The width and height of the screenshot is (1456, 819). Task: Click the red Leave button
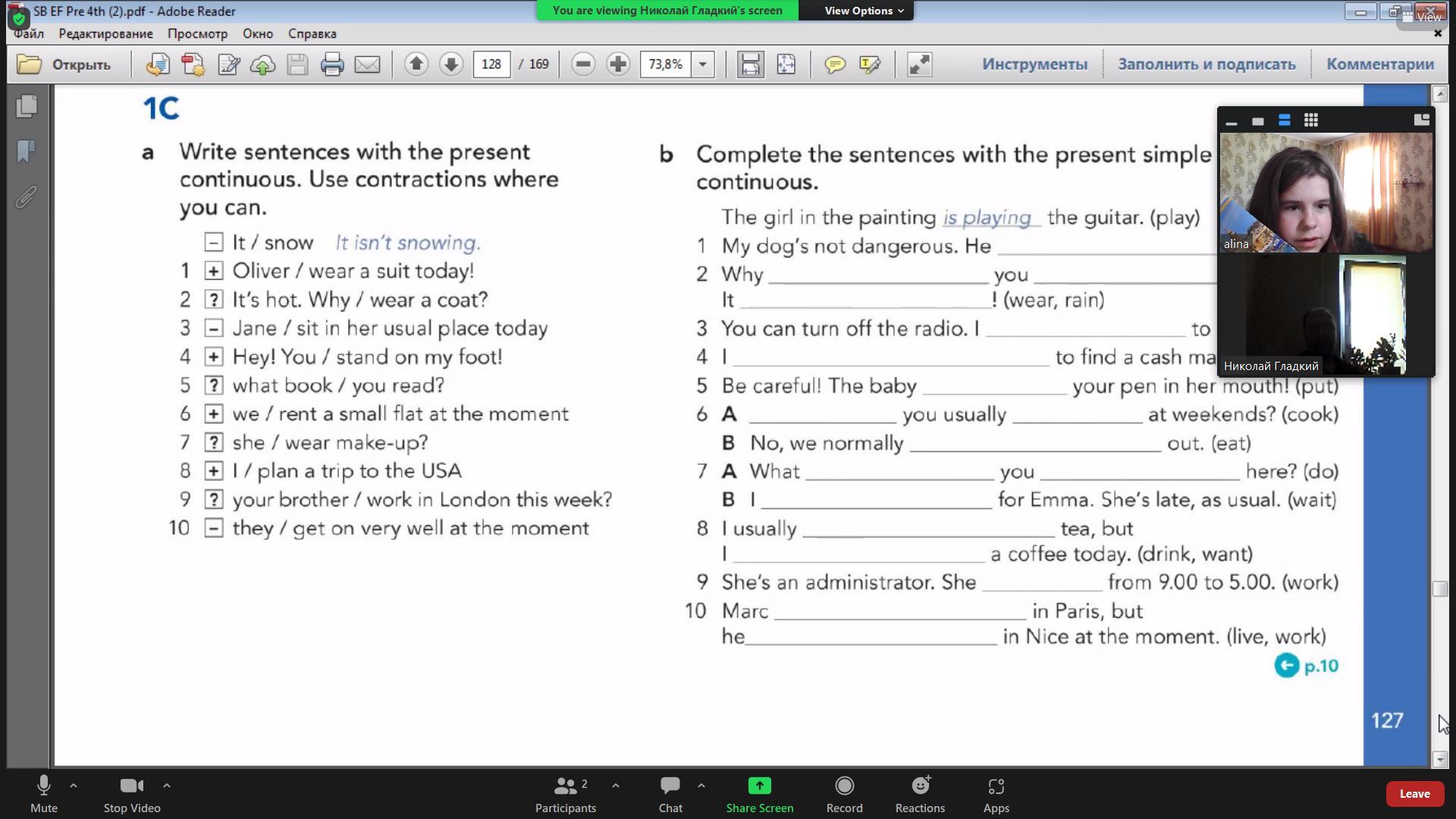[x=1414, y=793]
